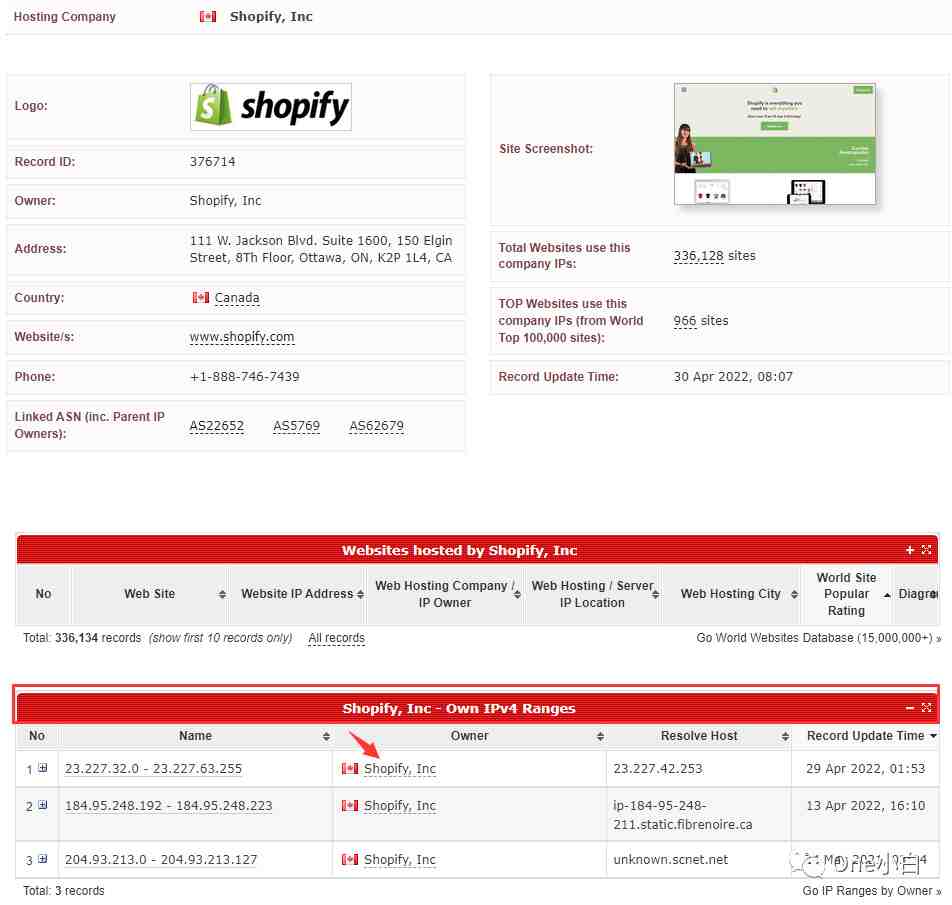Sort IPv4 ranges by the Name column
This screenshot has height=905, width=952.
[196, 736]
